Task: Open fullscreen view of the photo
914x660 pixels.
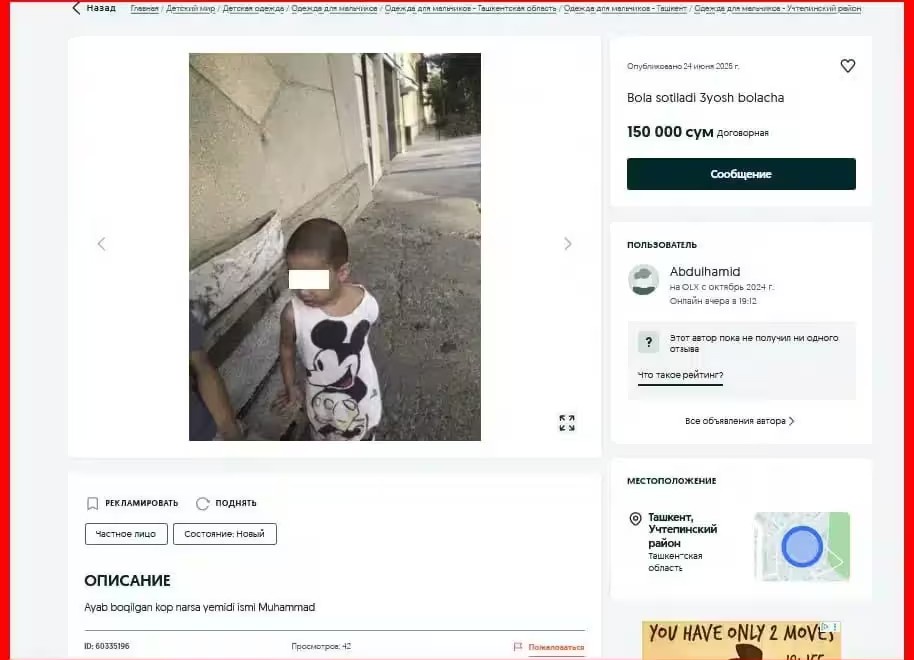Action: pos(567,423)
